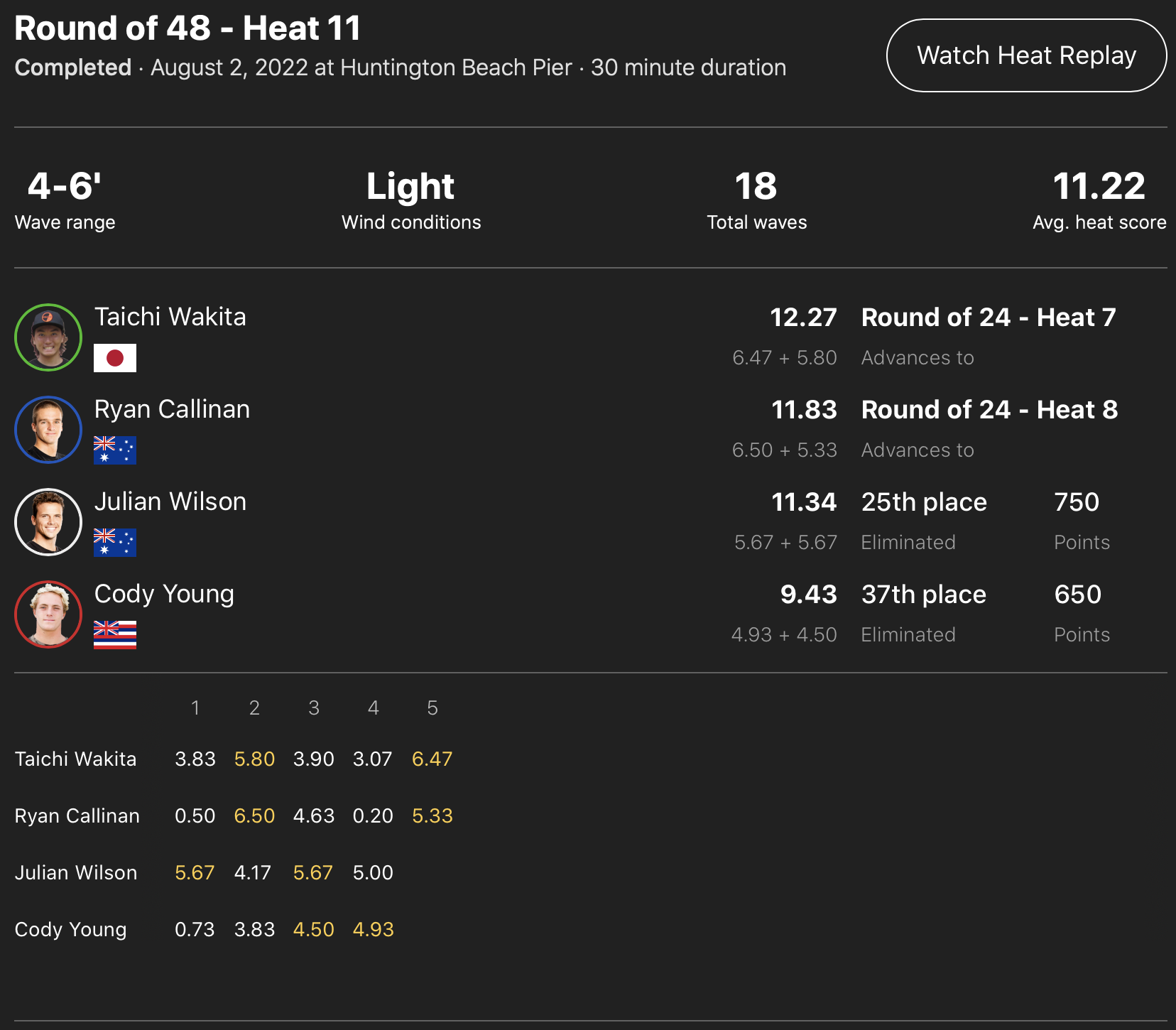Click Julian Wilson's 5.00 wave score
Screen dimensions: 1176x1030
(373, 872)
